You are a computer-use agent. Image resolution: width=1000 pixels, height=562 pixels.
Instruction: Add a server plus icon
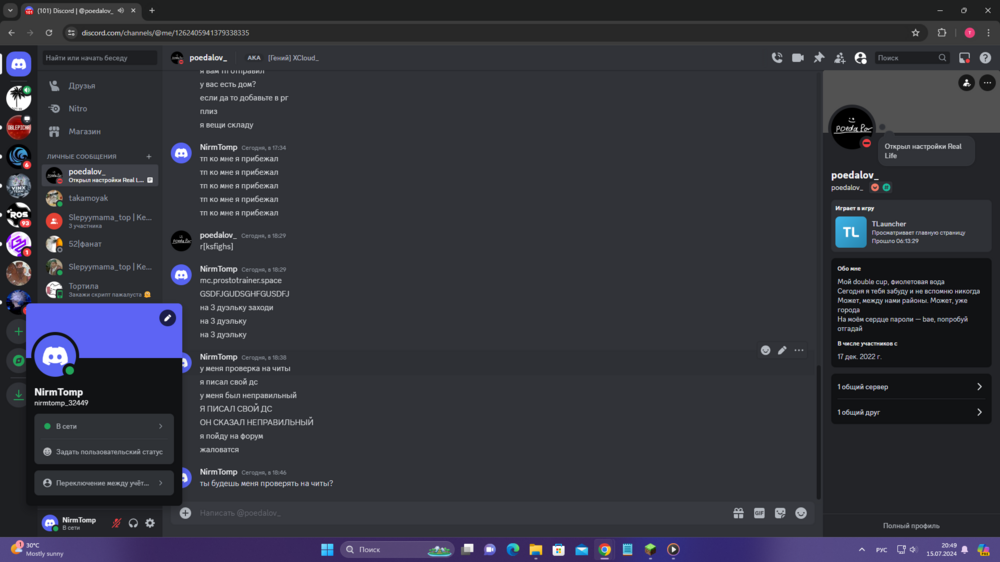coord(18,332)
